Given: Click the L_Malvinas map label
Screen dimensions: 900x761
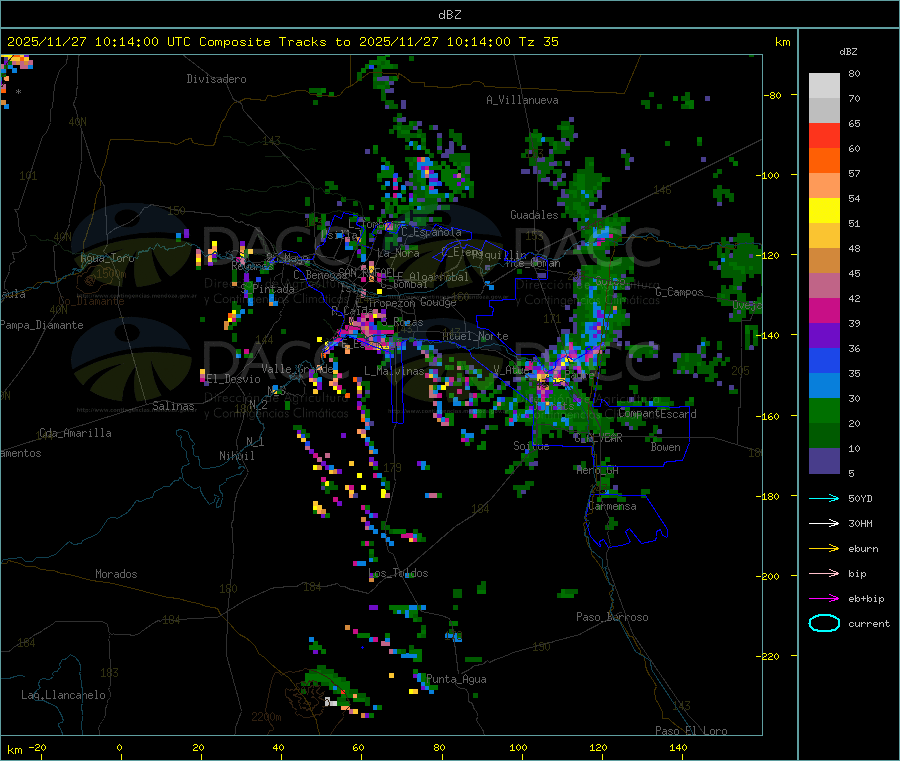Looking at the screenshot, I should point(394,371).
